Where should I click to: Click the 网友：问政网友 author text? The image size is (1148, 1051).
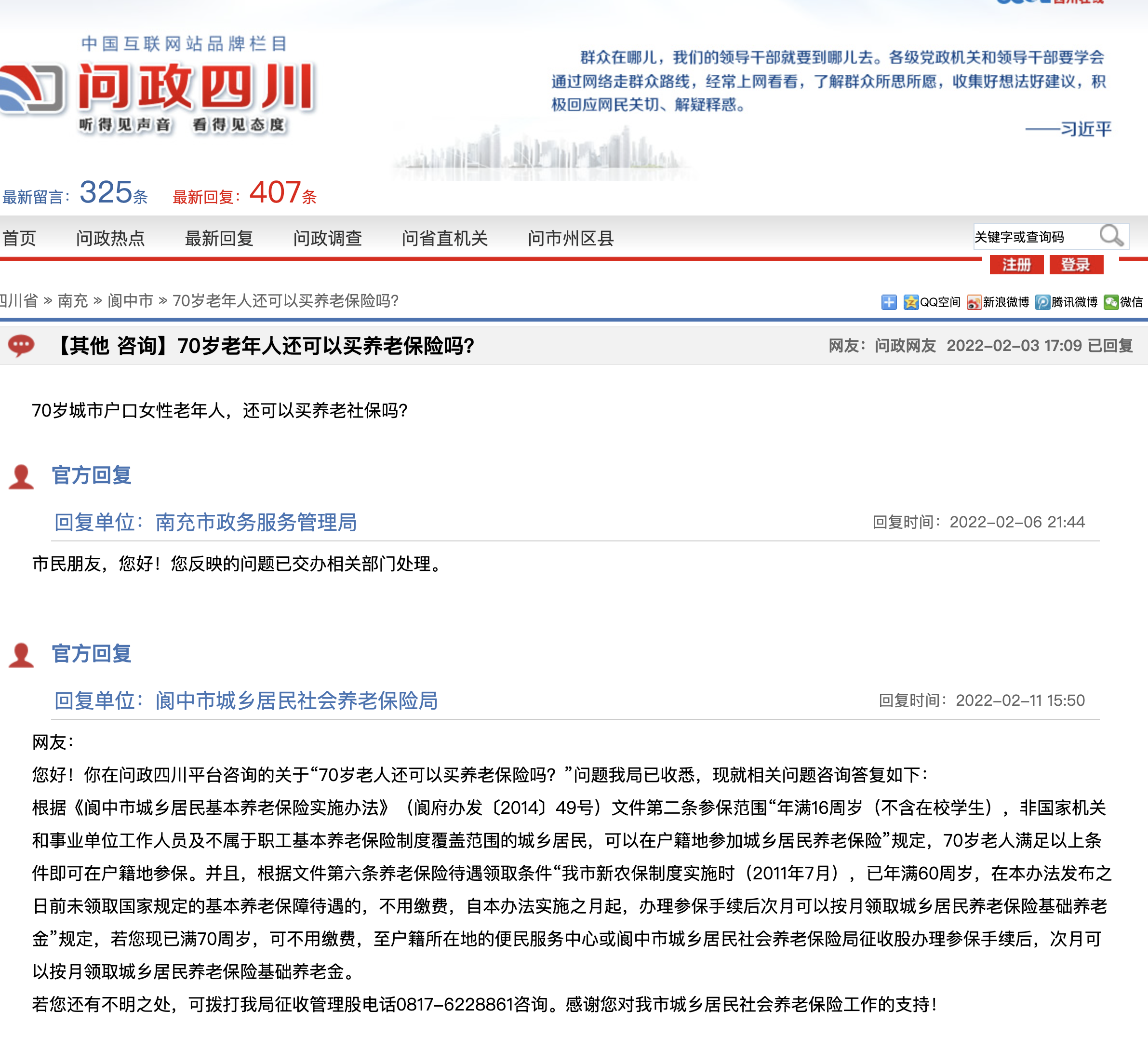882,346
